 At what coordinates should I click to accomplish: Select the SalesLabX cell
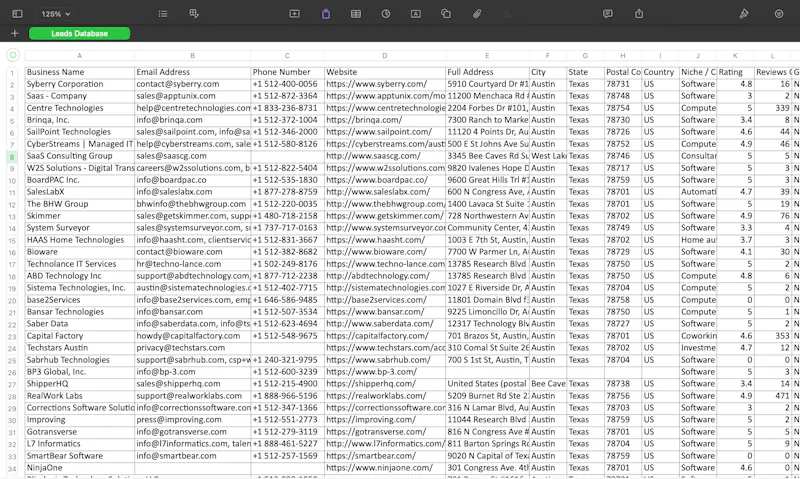pyautogui.click(x=80, y=192)
